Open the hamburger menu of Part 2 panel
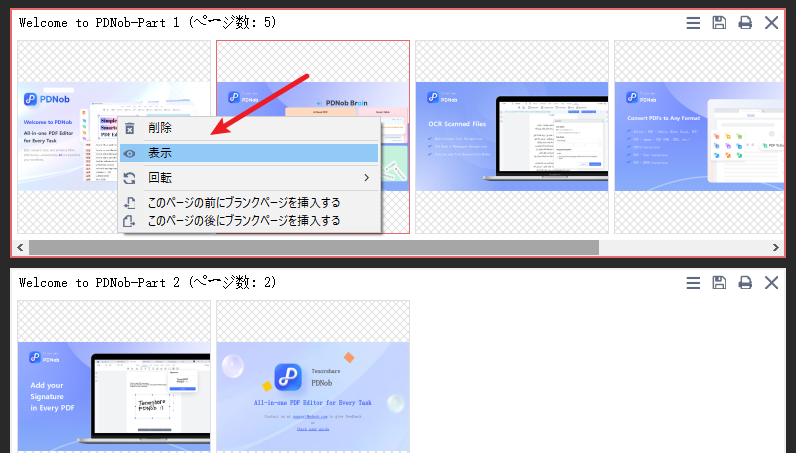The width and height of the screenshot is (796, 453). point(693,283)
